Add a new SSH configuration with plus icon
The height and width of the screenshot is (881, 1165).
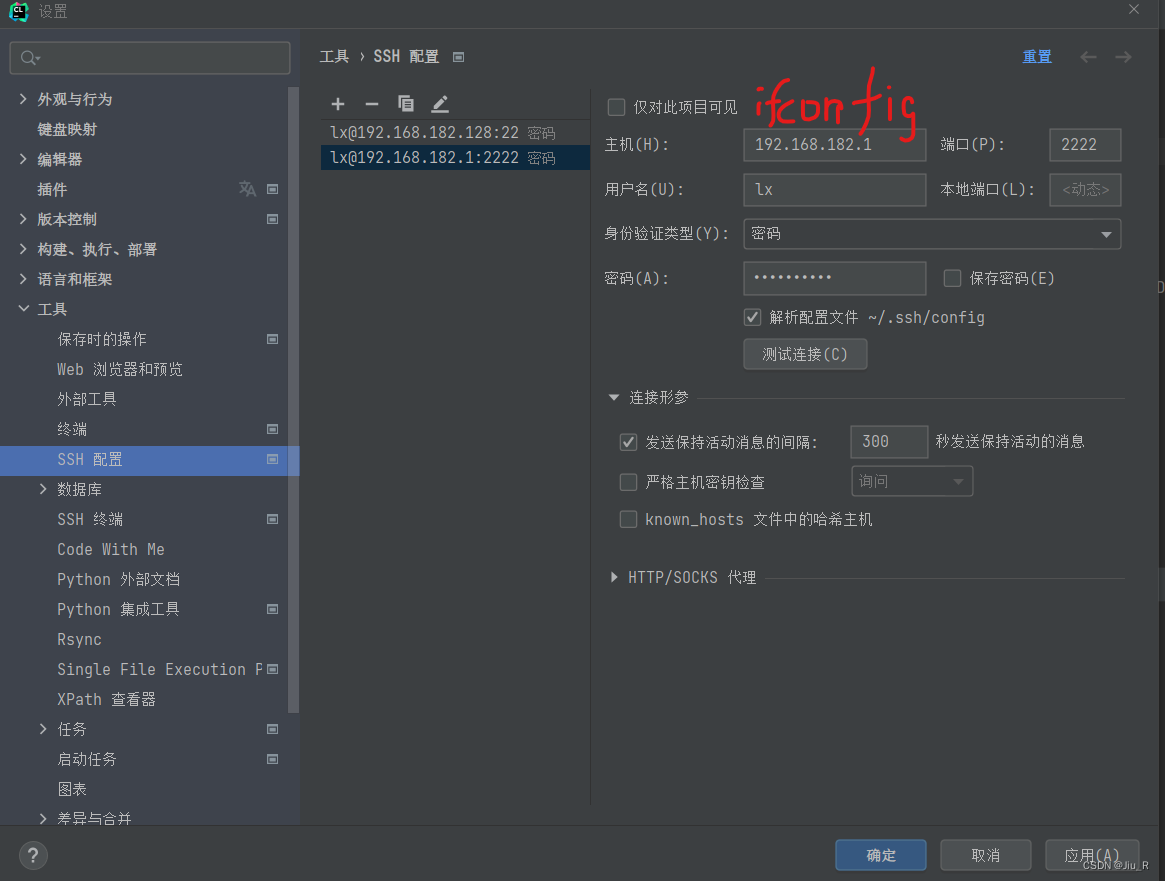click(x=337, y=103)
